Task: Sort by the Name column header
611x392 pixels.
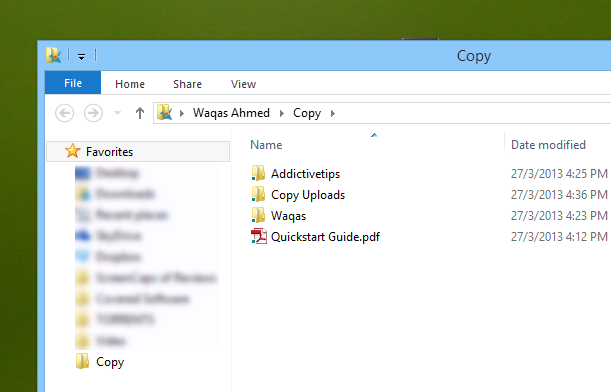Action: 266,145
